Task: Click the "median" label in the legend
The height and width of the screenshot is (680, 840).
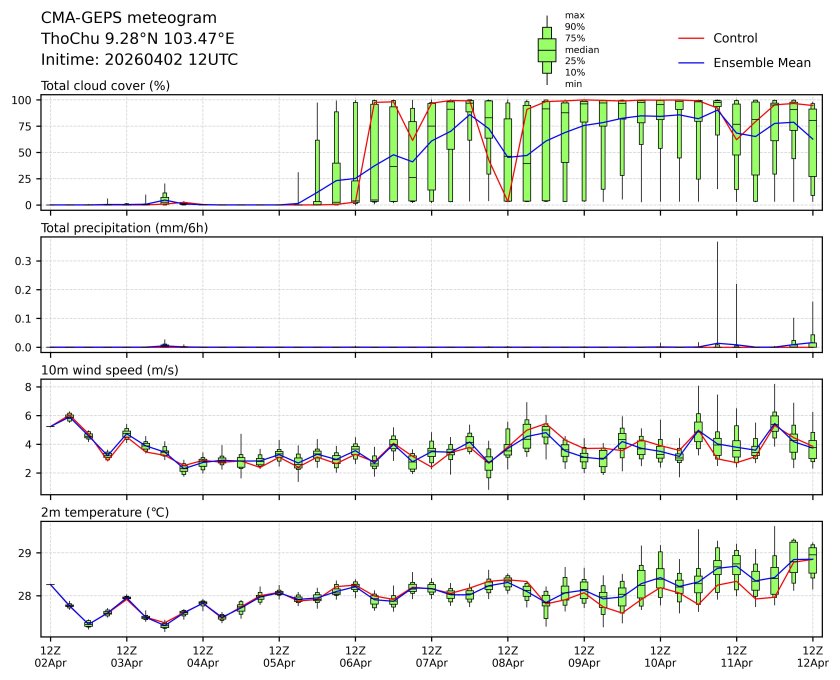Action: point(581,49)
